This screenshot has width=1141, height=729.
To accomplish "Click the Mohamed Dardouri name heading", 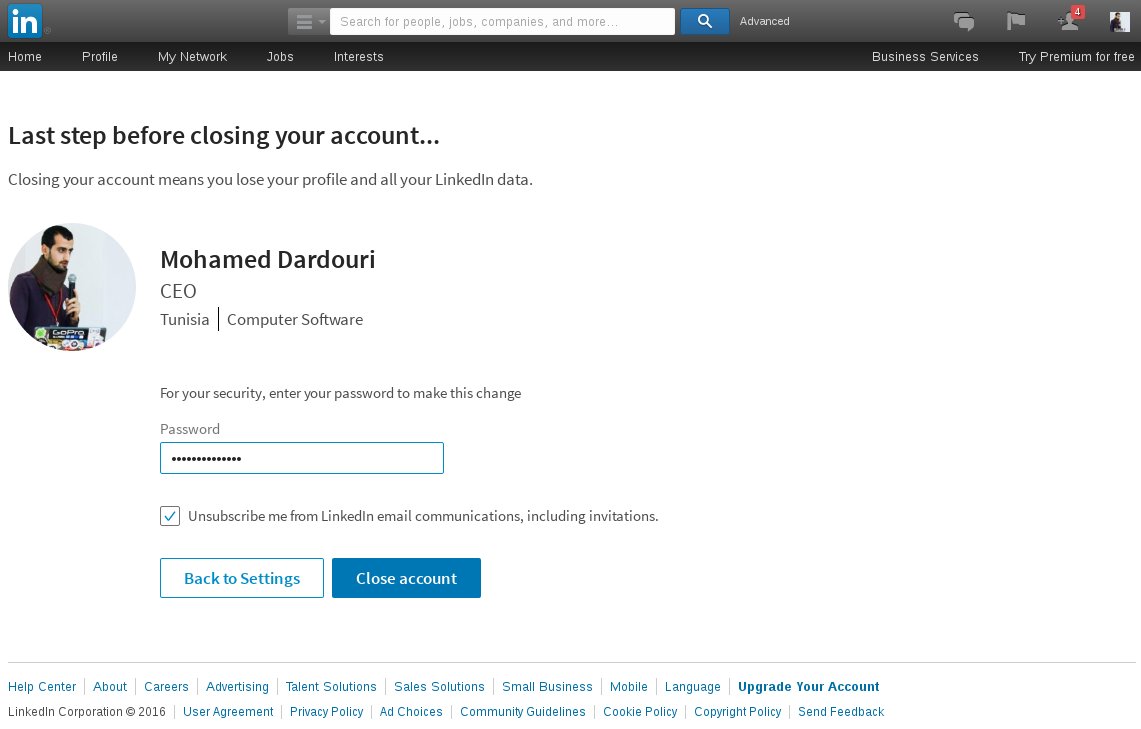I will pyautogui.click(x=268, y=260).
